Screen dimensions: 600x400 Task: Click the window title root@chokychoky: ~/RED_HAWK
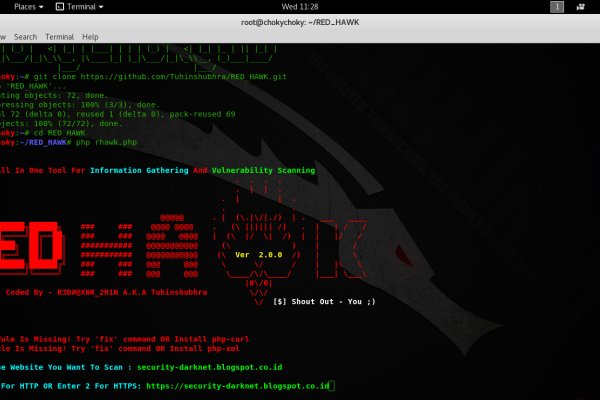(x=299, y=21)
